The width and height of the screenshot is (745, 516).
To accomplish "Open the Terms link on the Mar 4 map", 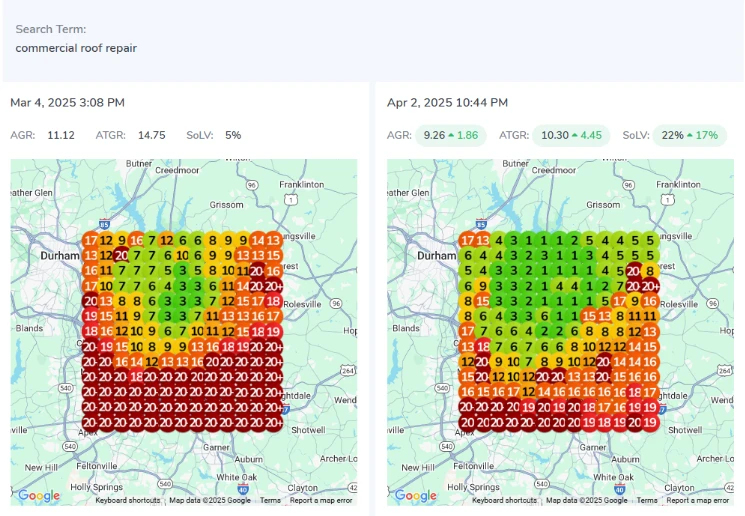I will (x=270, y=500).
